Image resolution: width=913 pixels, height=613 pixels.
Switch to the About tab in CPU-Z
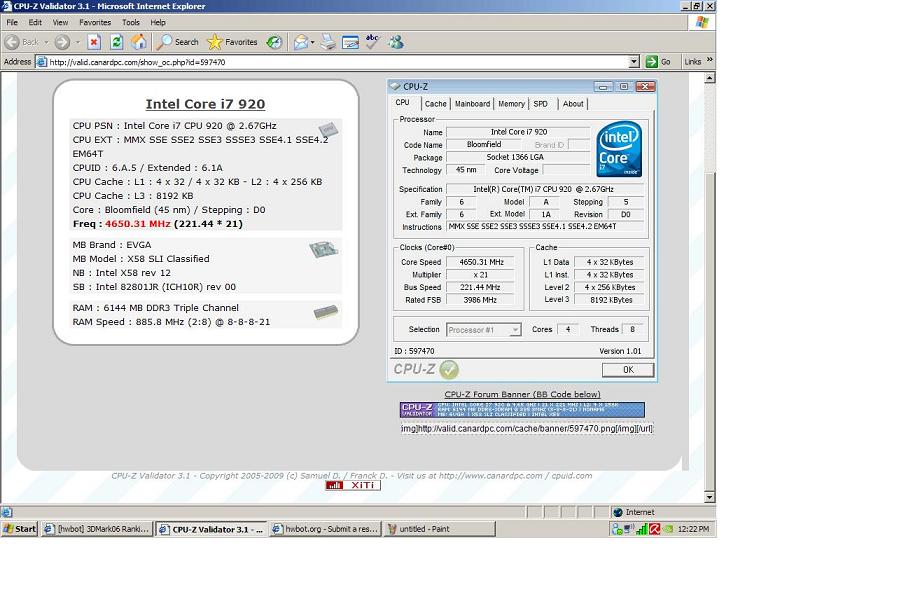573,104
